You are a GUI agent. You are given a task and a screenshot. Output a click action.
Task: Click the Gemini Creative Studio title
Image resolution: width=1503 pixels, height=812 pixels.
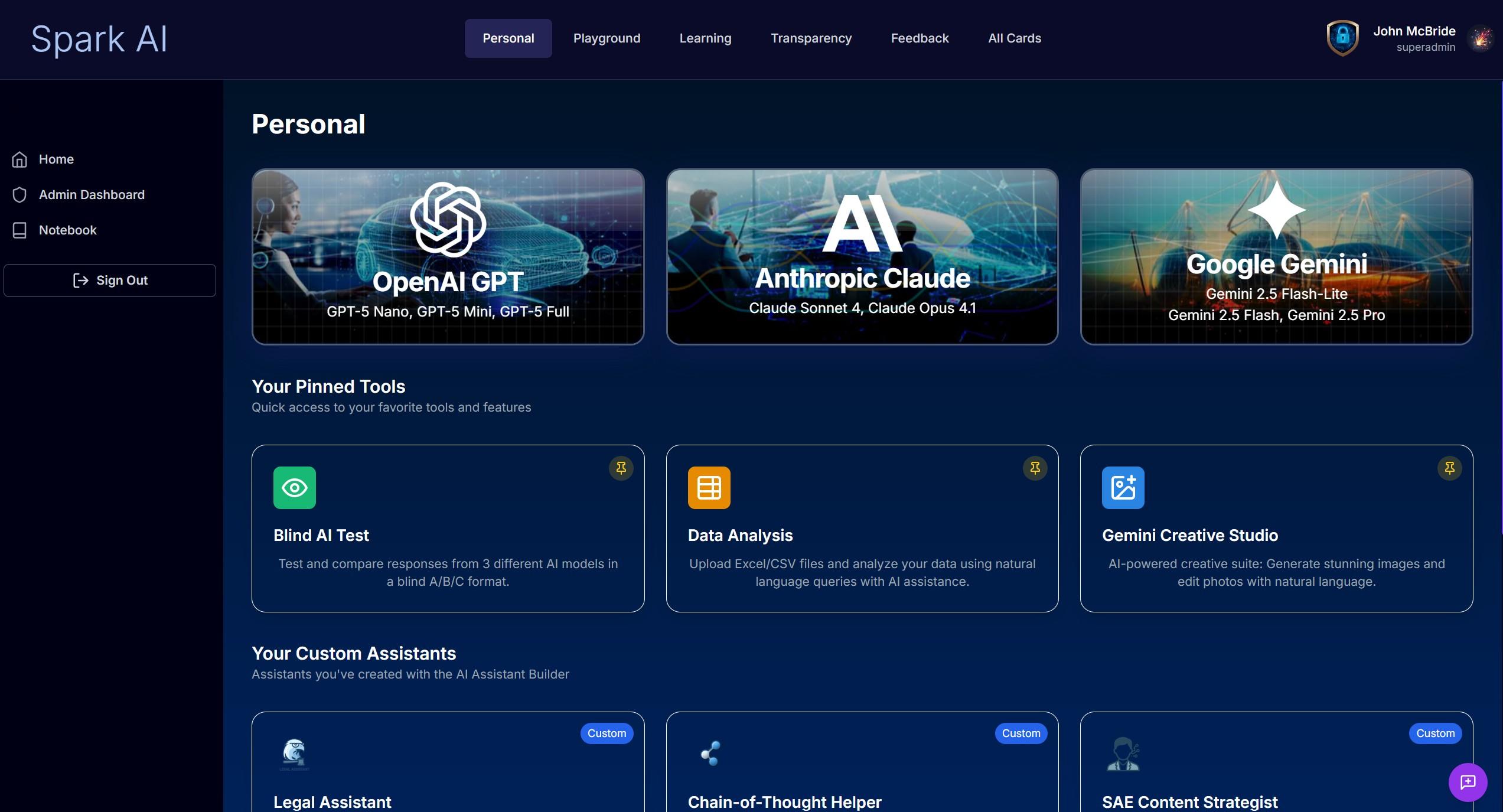[x=1190, y=536]
